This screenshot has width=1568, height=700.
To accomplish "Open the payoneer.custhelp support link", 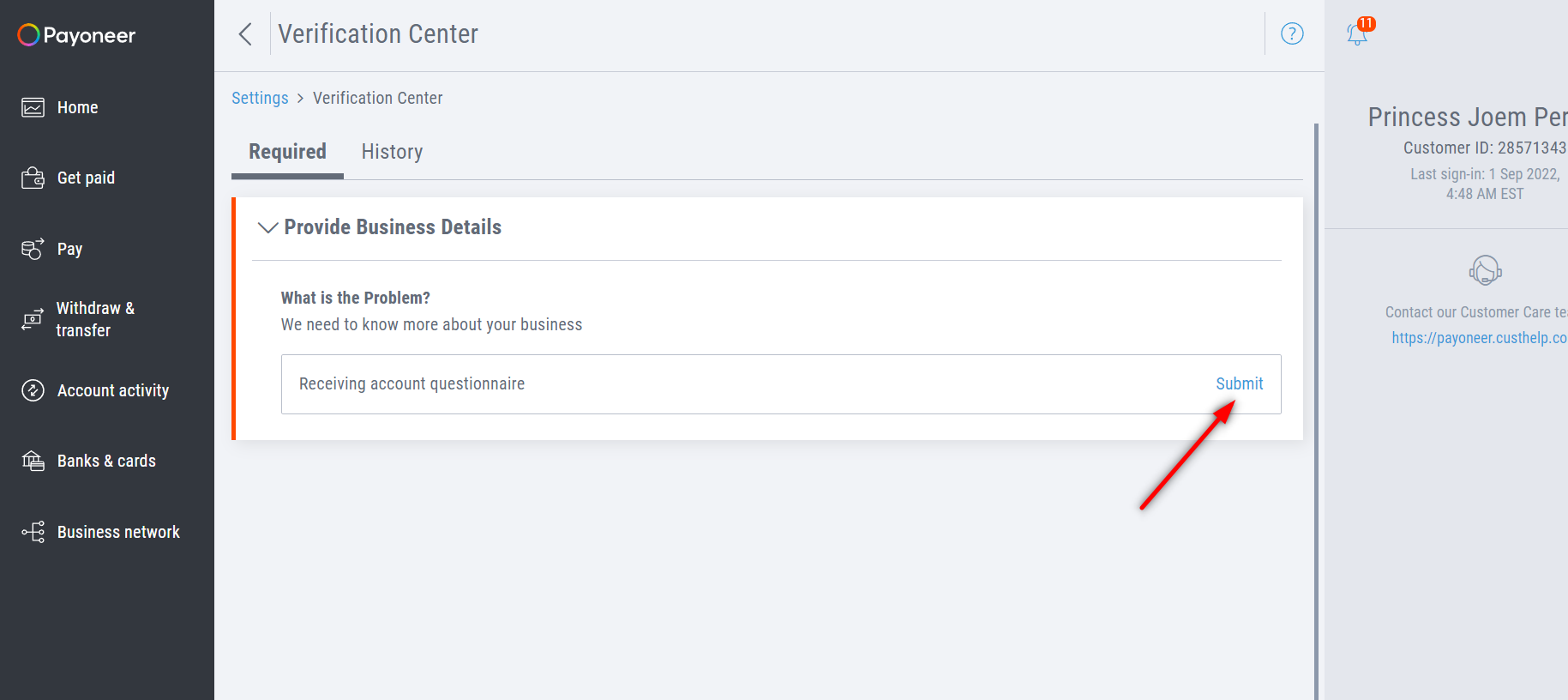I will 1480,337.
